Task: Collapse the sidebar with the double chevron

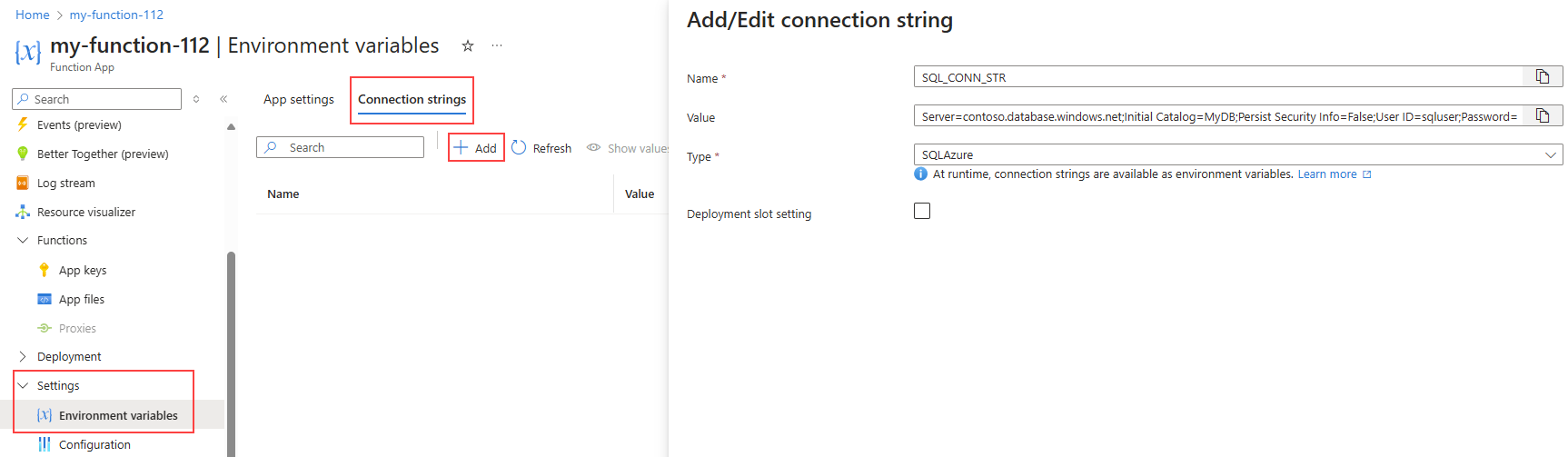Action: [223, 99]
